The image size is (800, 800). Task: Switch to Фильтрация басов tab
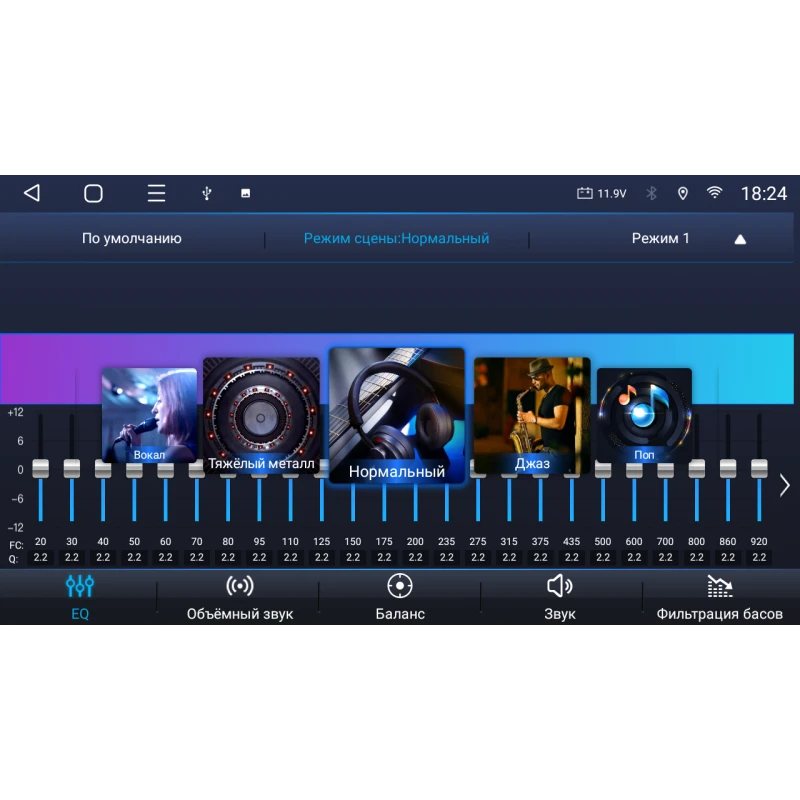pos(719,614)
